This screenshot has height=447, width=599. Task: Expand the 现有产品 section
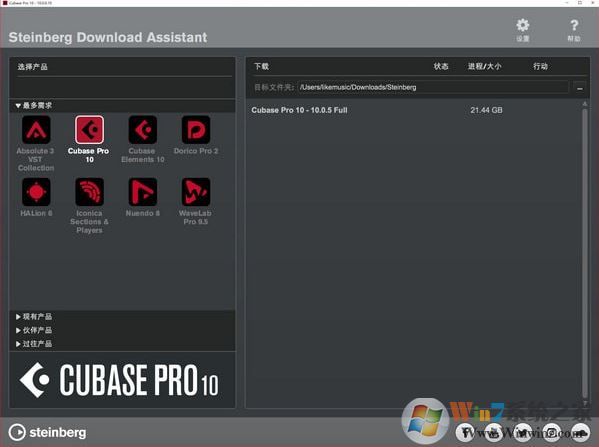point(34,316)
